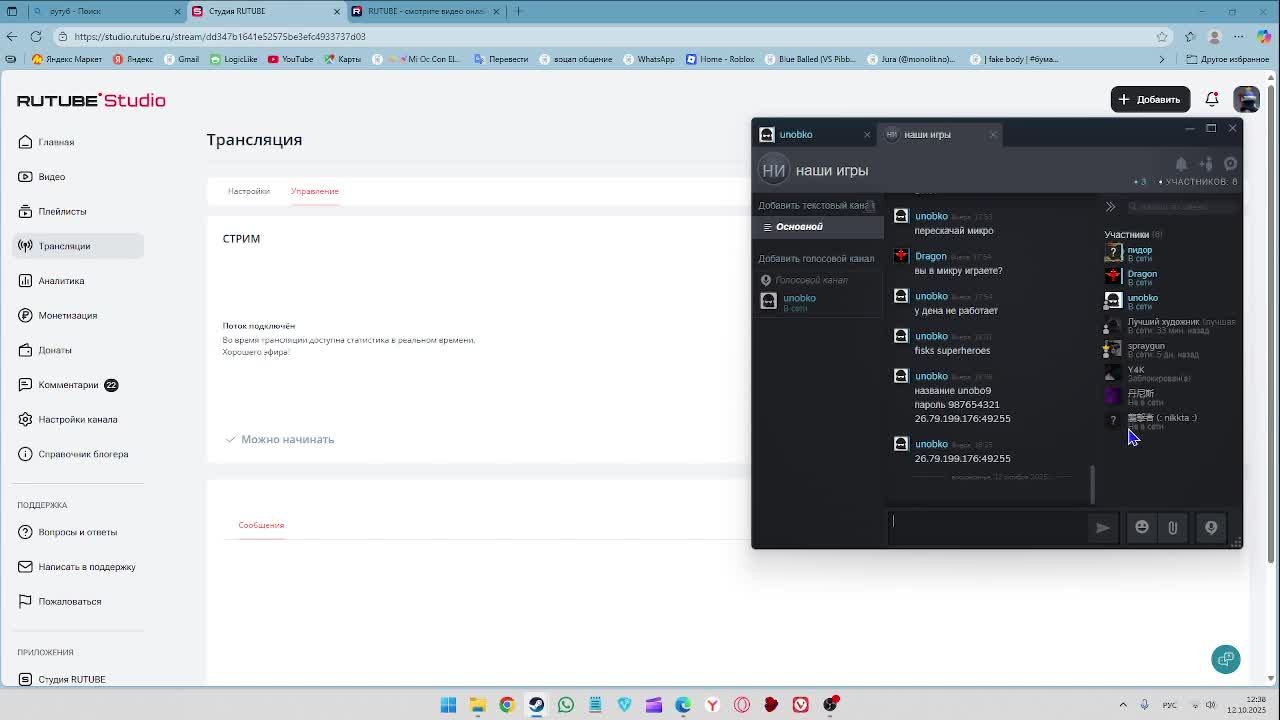Viewport: 1280px width, 720px height.
Task: Open the Видео section in sidebar
Action: (52, 177)
